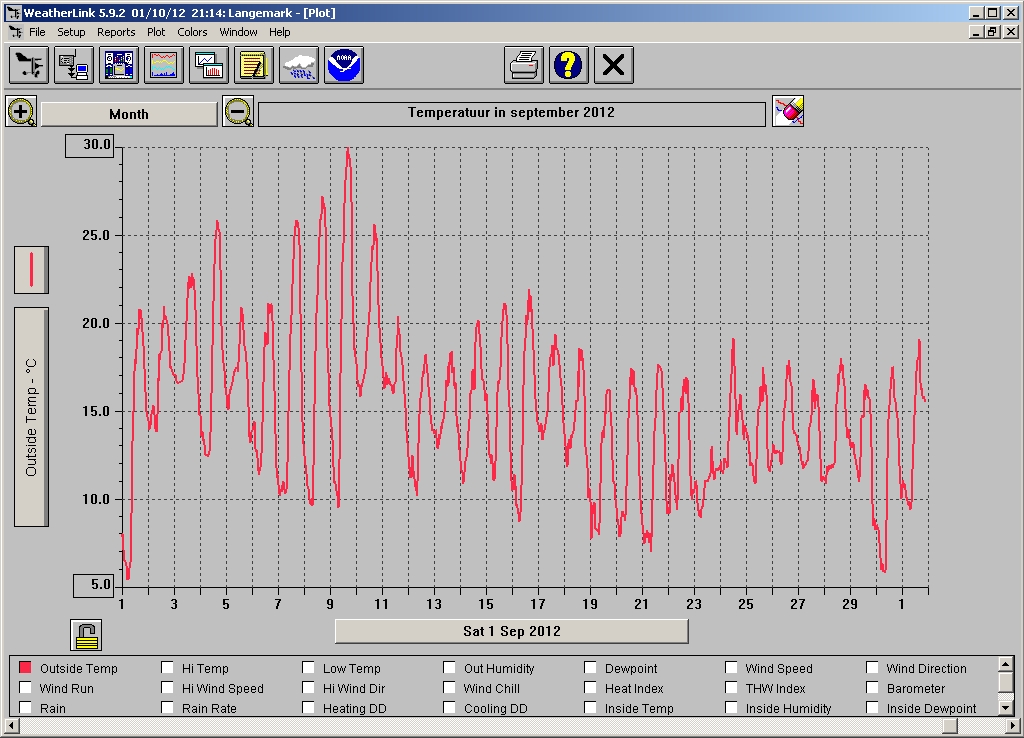Open the strip chart icon

pos(164,65)
